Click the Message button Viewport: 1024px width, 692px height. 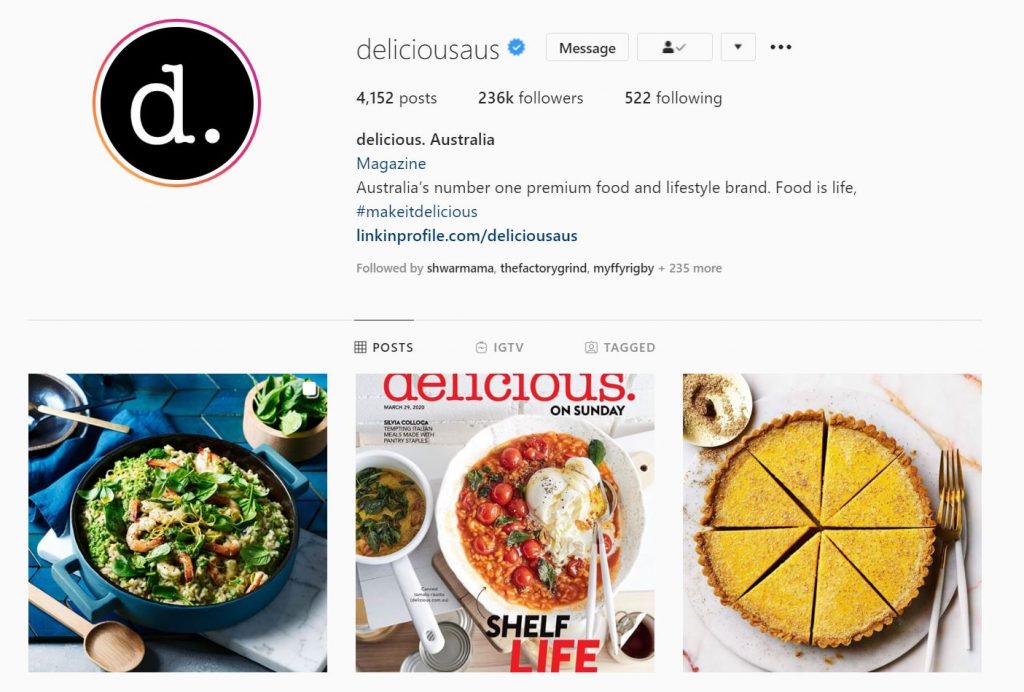(x=587, y=47)
